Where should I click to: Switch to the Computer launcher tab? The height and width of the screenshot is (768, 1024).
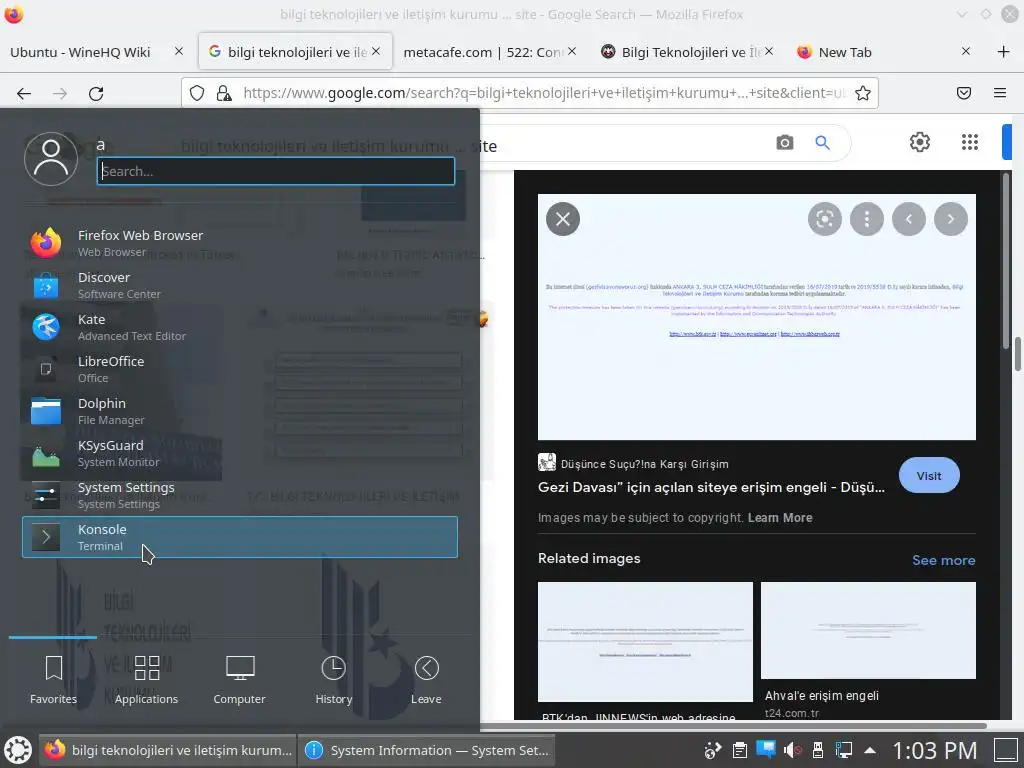tap(240, 679)
